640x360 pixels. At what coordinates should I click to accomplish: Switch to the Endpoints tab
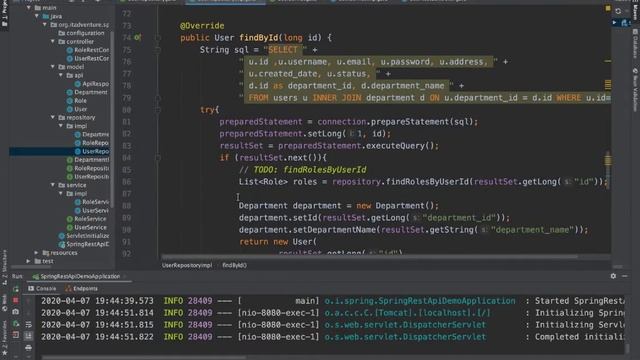[x=82, y=289]
